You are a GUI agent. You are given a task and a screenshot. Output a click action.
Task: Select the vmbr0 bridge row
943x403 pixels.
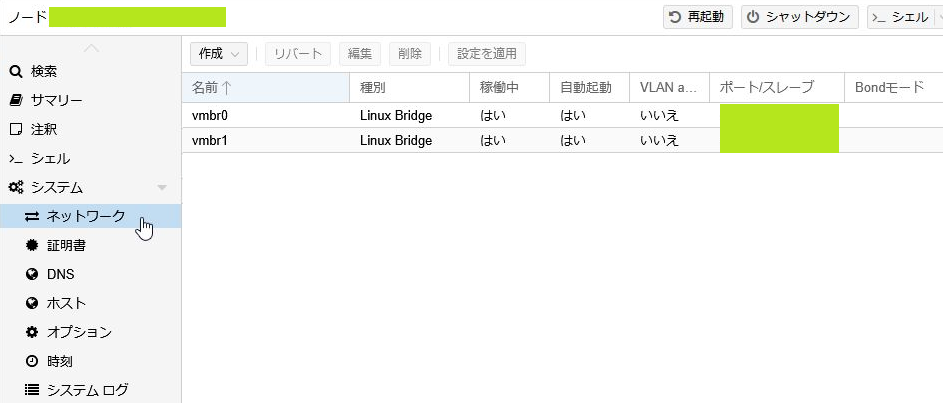click(x=400, y=115)
